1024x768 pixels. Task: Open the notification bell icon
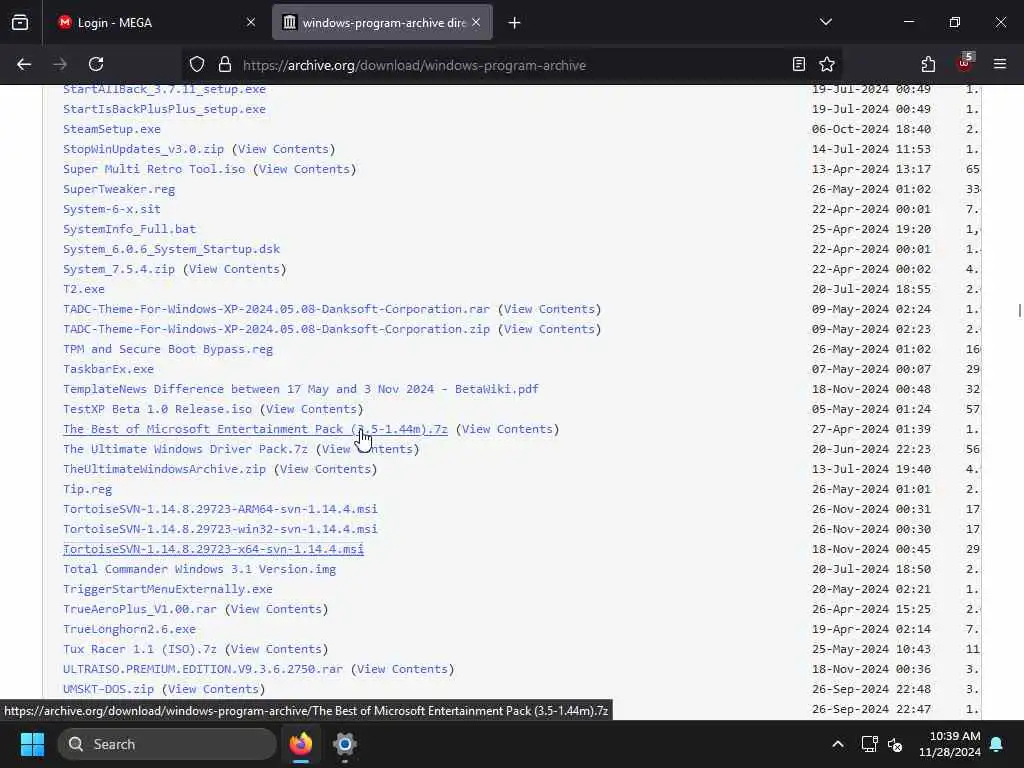(997, 744)
